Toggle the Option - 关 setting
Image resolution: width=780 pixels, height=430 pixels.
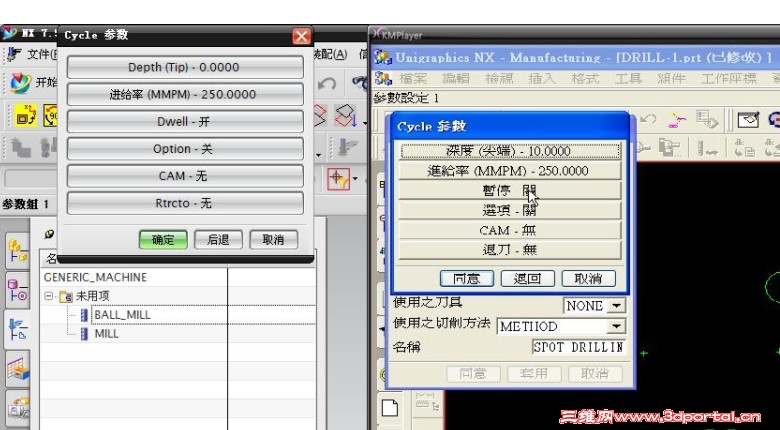pos(185,149)
